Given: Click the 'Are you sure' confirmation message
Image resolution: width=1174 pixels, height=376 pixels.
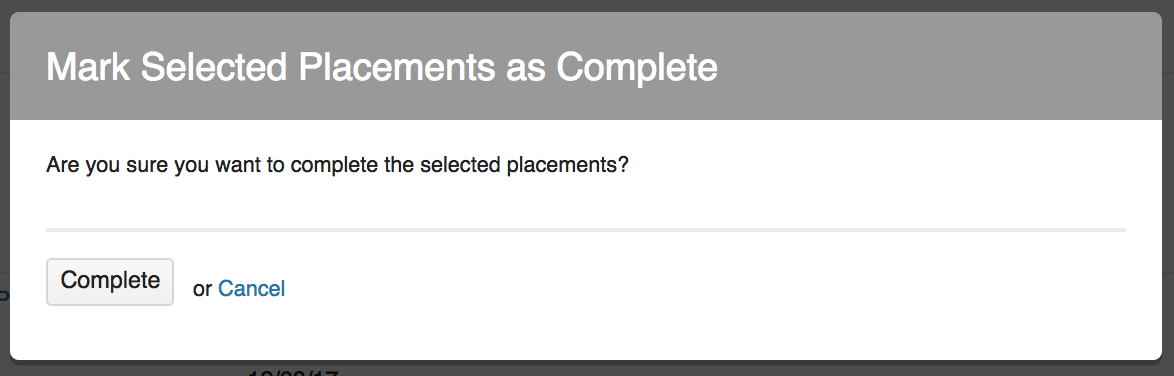Looking at the screenshot, I should tap(337, 164).
